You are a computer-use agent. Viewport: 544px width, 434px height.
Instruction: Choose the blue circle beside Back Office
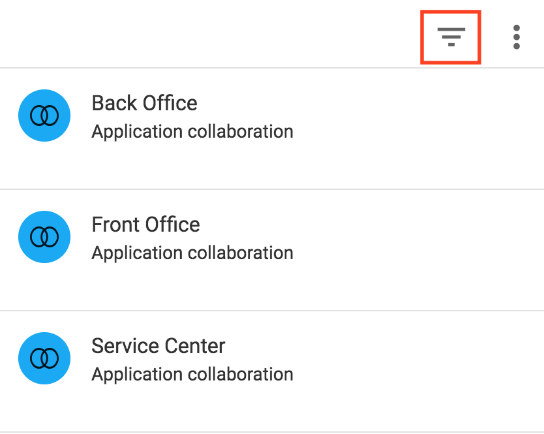click(44, 116)
